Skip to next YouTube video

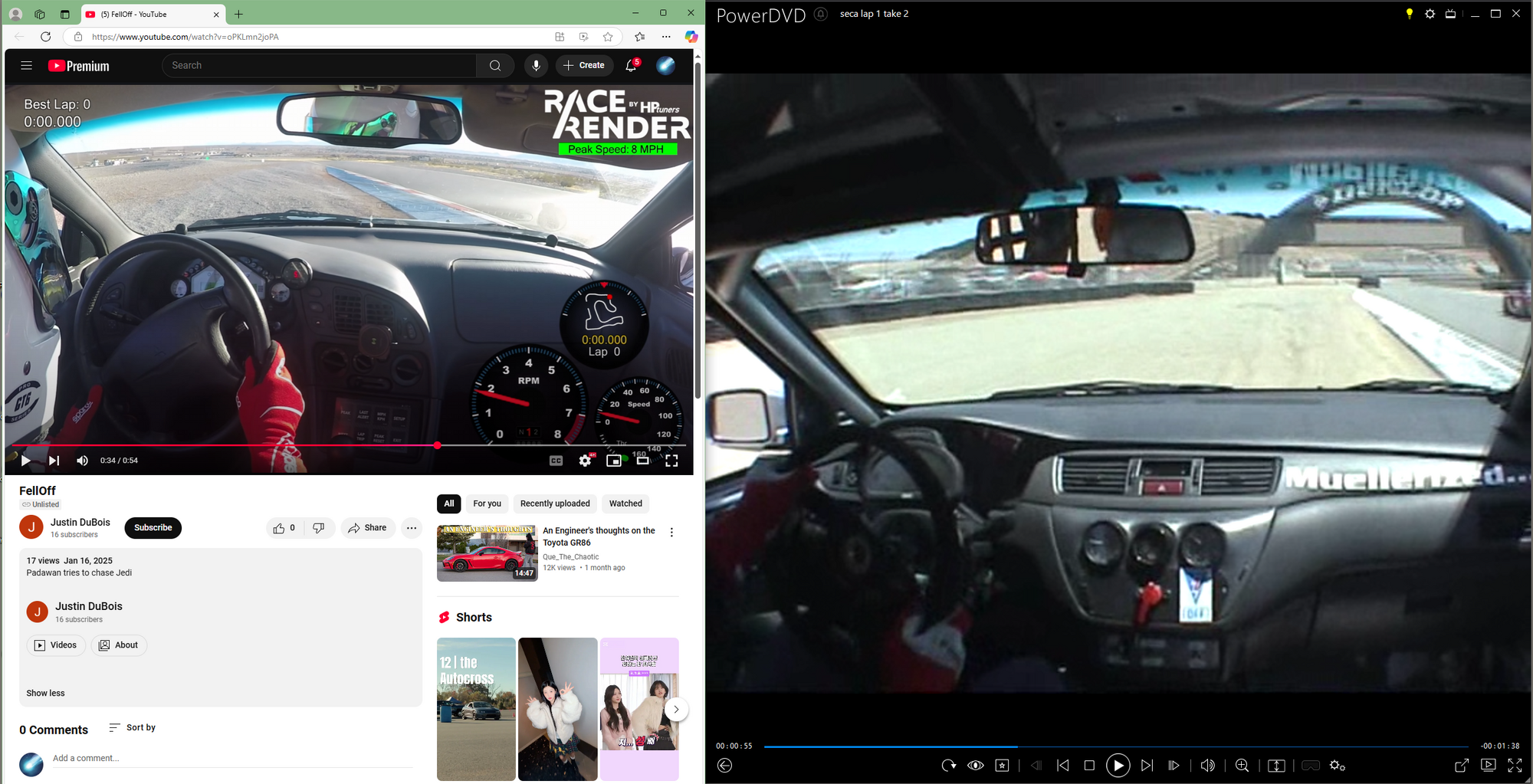point(54,461)
